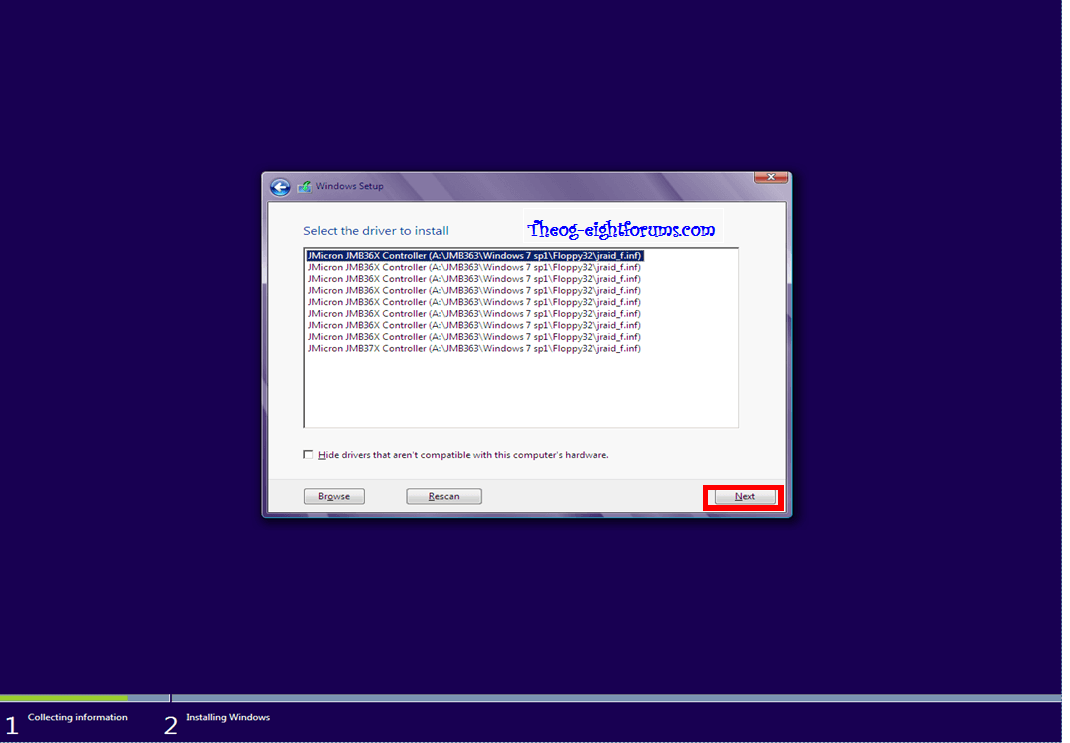Select the sixth JMB36X Controller entry

coord(474,314)
